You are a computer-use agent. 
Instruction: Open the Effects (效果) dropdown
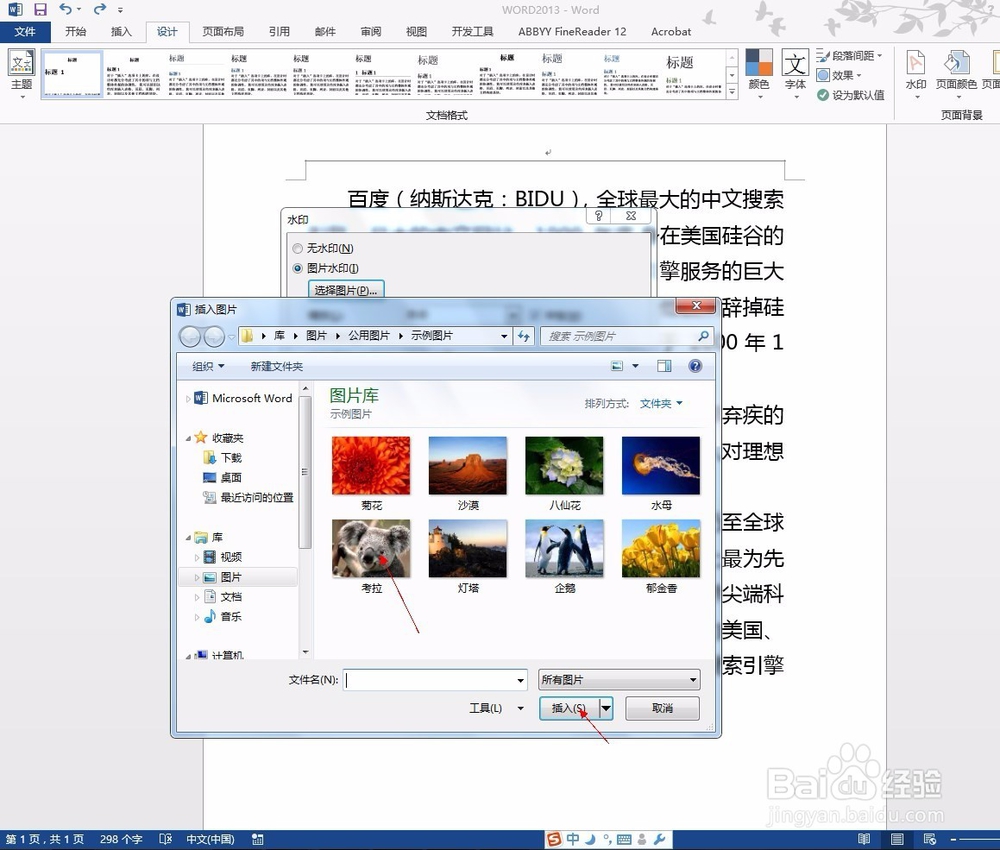[840, 75]
